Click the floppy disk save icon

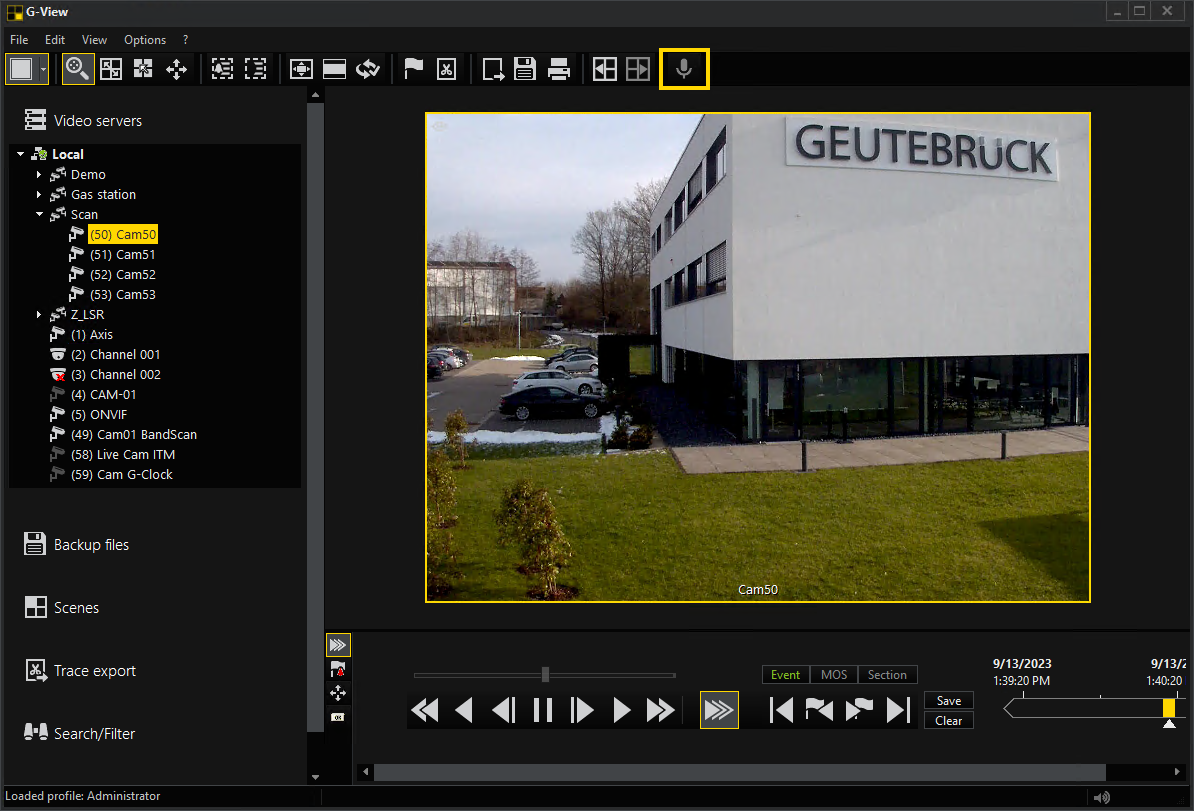tap(525, 69)
